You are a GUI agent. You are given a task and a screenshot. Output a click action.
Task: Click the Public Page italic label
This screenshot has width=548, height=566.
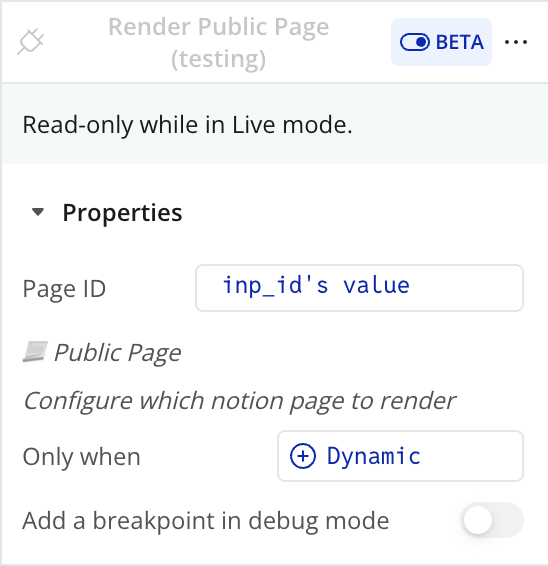(x=117, y=353)
